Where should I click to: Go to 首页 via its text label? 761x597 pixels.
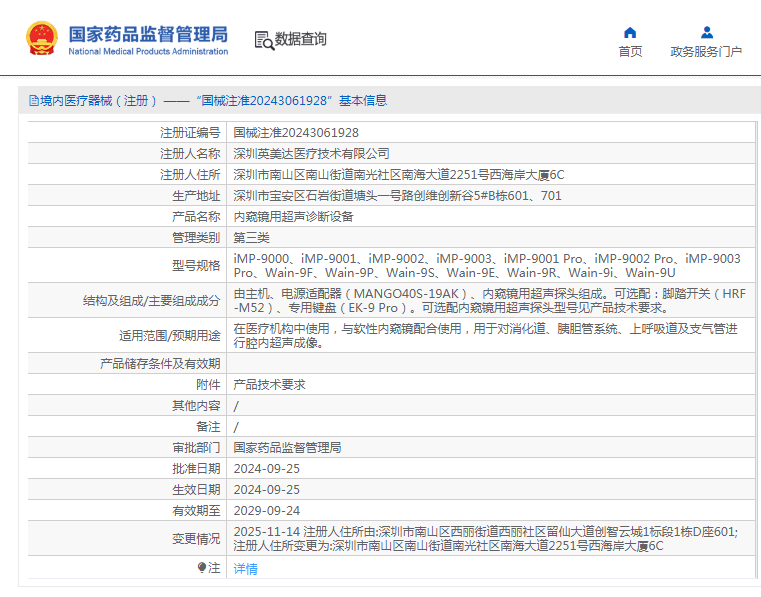tap(630, 52)
